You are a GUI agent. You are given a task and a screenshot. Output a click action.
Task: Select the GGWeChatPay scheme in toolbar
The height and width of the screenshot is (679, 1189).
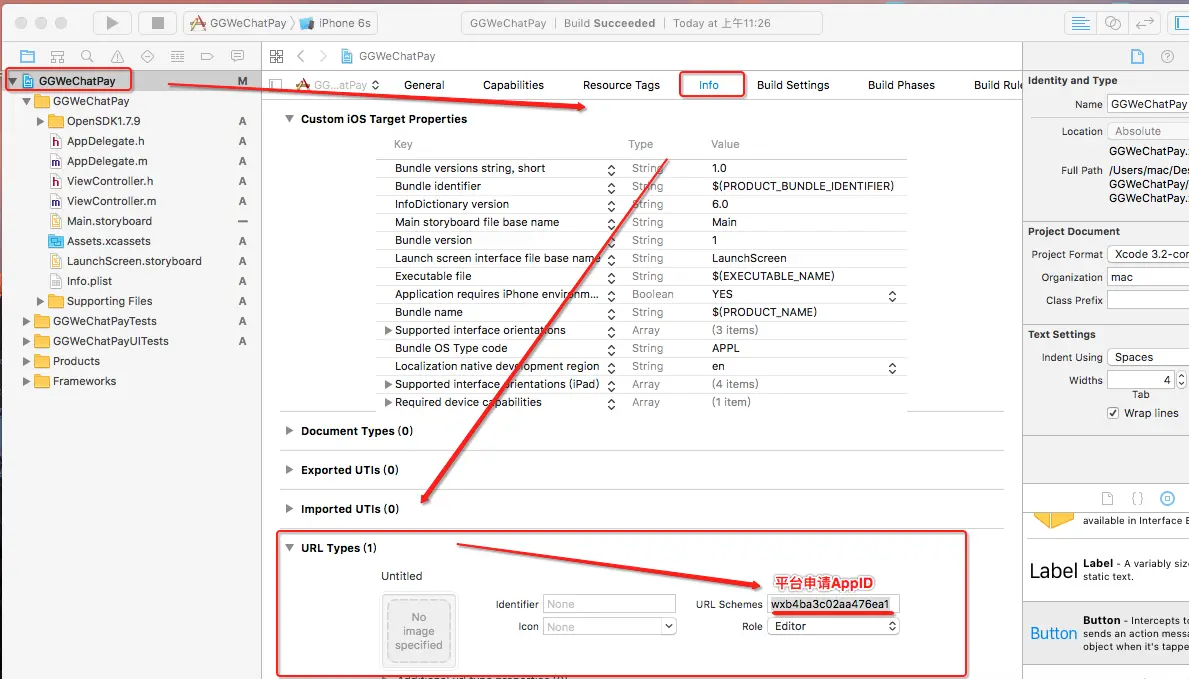(x=238, y=23)
